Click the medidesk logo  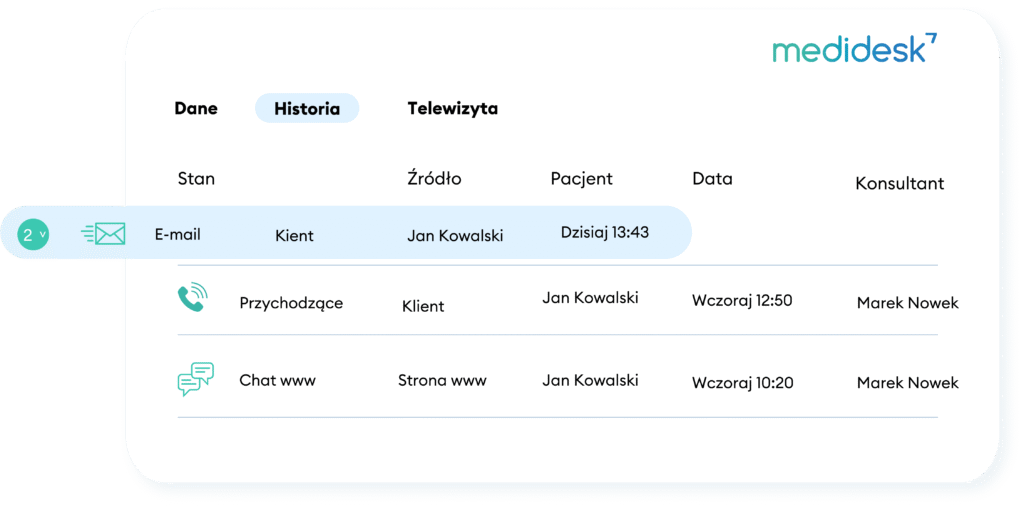pyautogui.click(x=855, y=48)
